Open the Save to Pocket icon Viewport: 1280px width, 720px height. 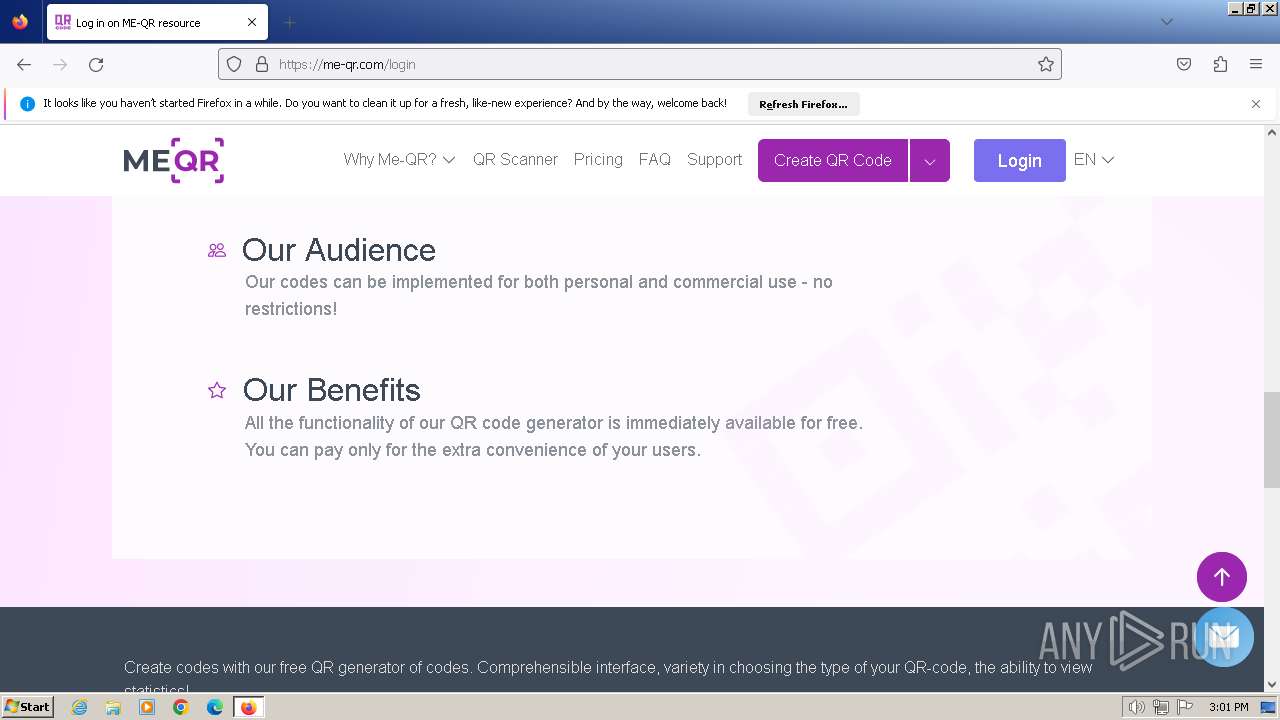click(x=1184, y=64)
